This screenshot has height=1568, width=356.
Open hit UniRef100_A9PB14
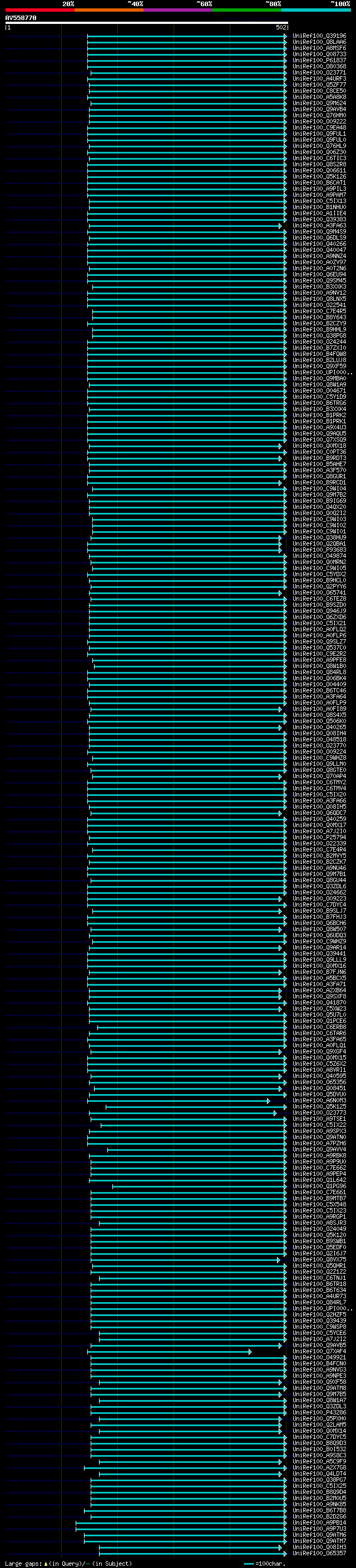coord(319,1522)
